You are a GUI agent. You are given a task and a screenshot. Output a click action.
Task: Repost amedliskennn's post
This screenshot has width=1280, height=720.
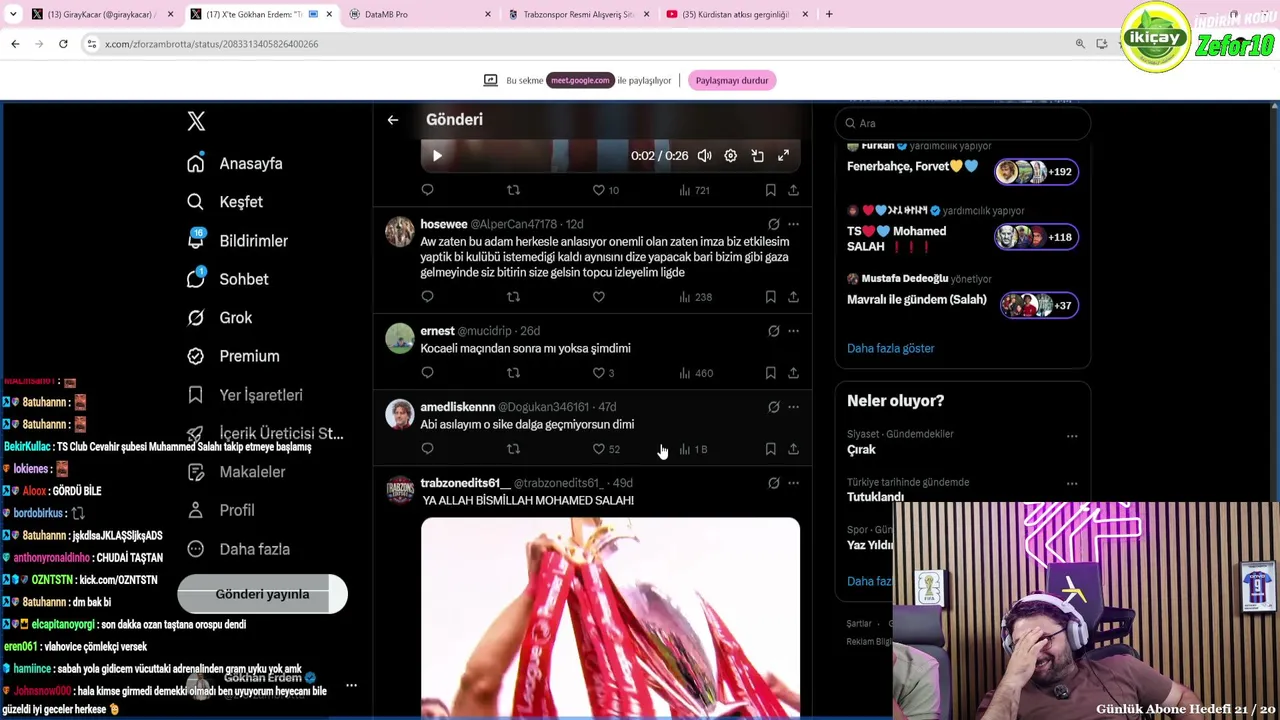pos(513,450)
